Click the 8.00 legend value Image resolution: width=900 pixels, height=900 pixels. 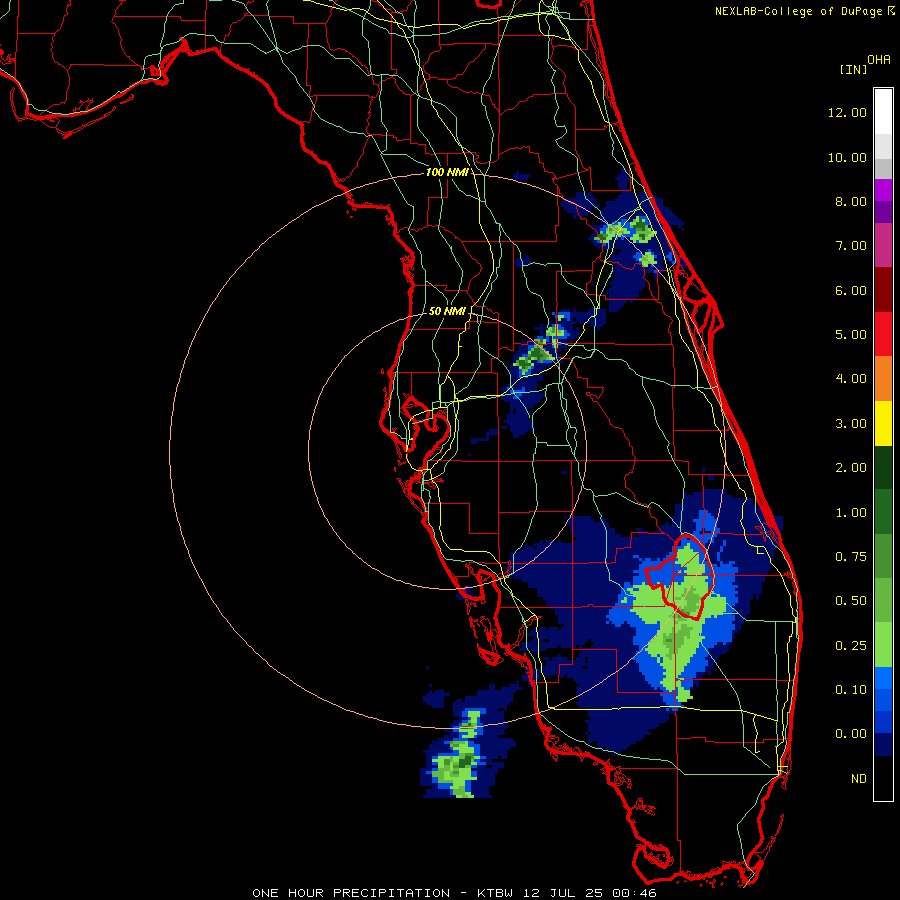coord(851,201)
